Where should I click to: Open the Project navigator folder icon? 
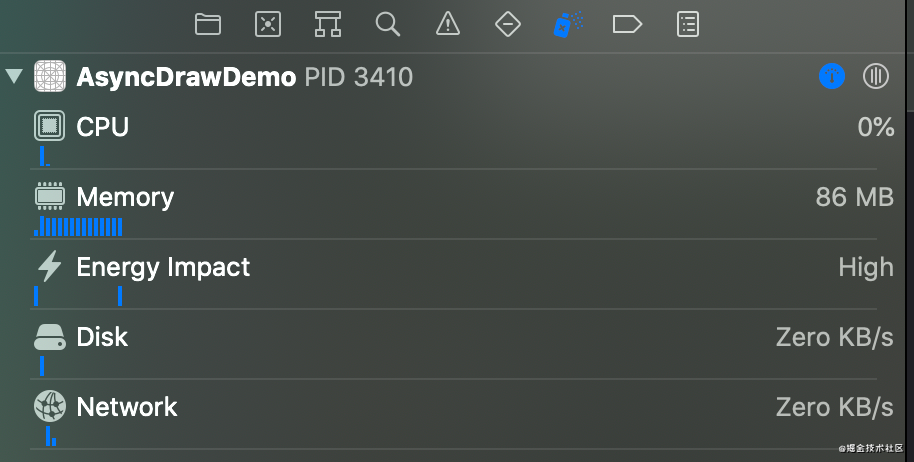pyautogui.click(x=208, y=24)
